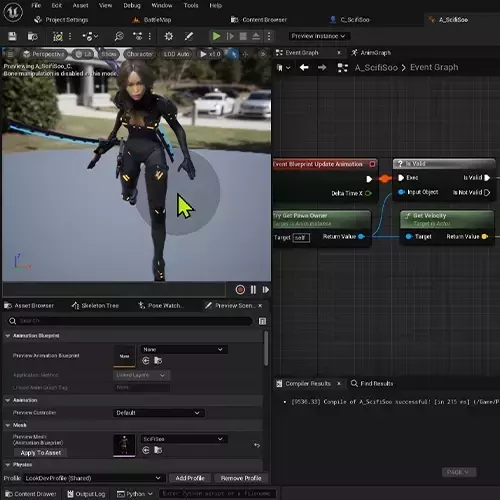This screenshot has height=500, width=500.
Task: Open Class Settings gear icon
Action: click(169, 36)
